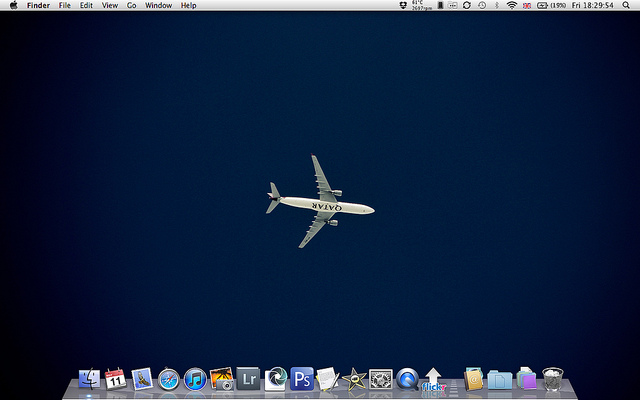The image size is (640, 400).
Task: Open Mail stamp icon in Dock
Action: pyautogui.click(x=142, y=379)
